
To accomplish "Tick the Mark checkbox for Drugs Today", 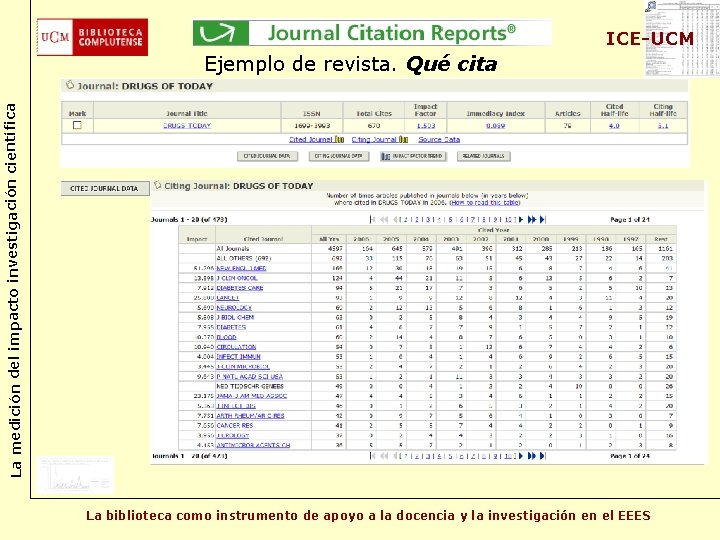I will (x=77, y=125).
